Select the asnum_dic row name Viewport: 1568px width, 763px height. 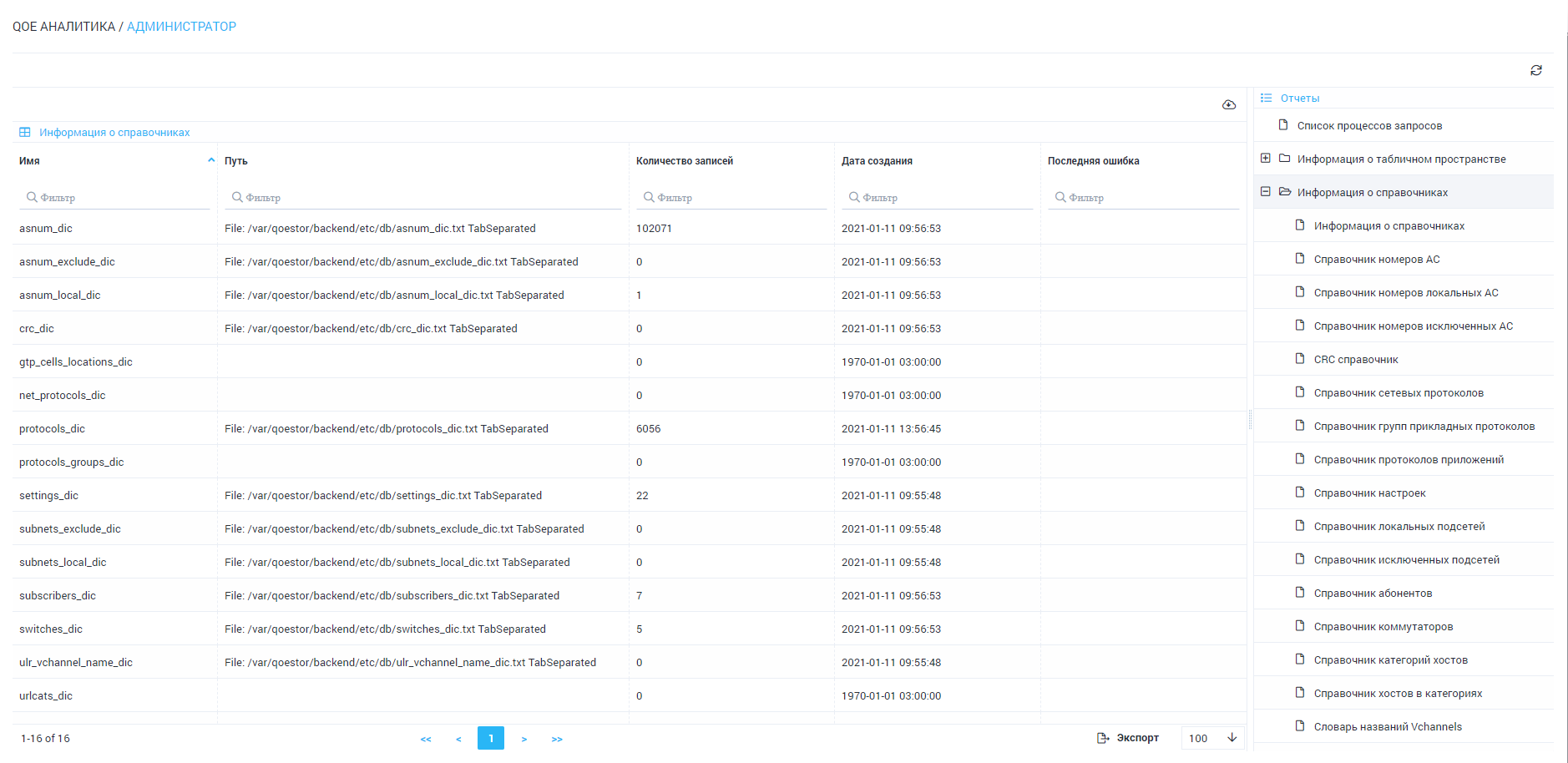(x=46, y=228)
